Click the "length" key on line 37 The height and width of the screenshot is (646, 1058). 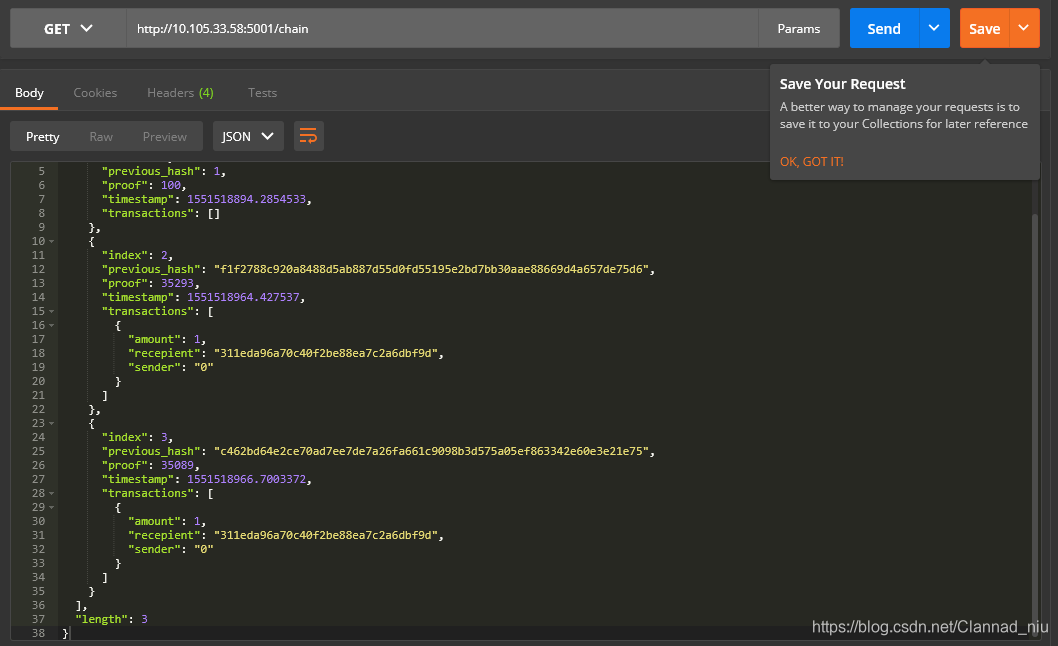101,620
